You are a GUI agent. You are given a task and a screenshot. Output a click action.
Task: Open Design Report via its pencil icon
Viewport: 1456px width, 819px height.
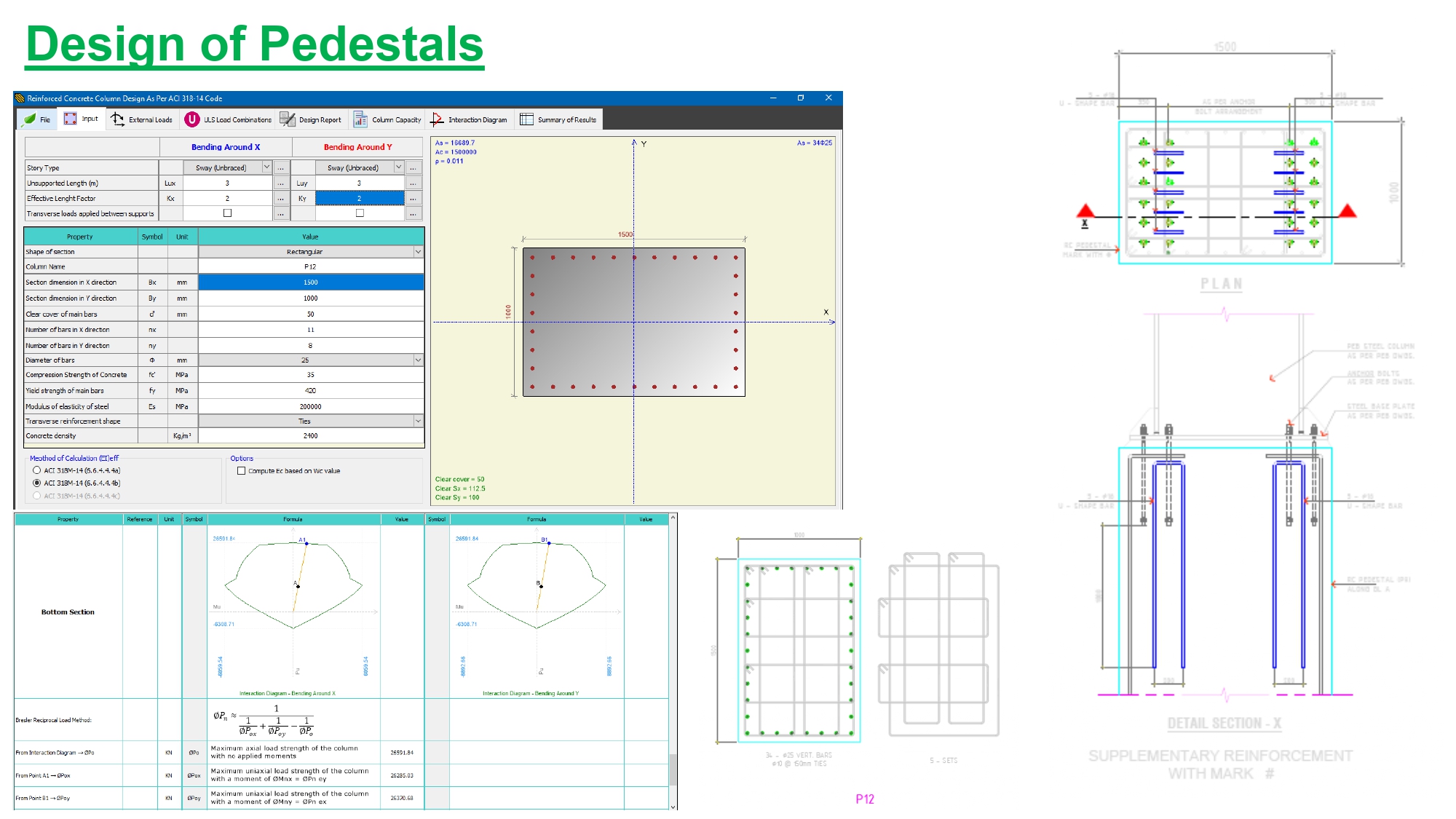point(288,119)
